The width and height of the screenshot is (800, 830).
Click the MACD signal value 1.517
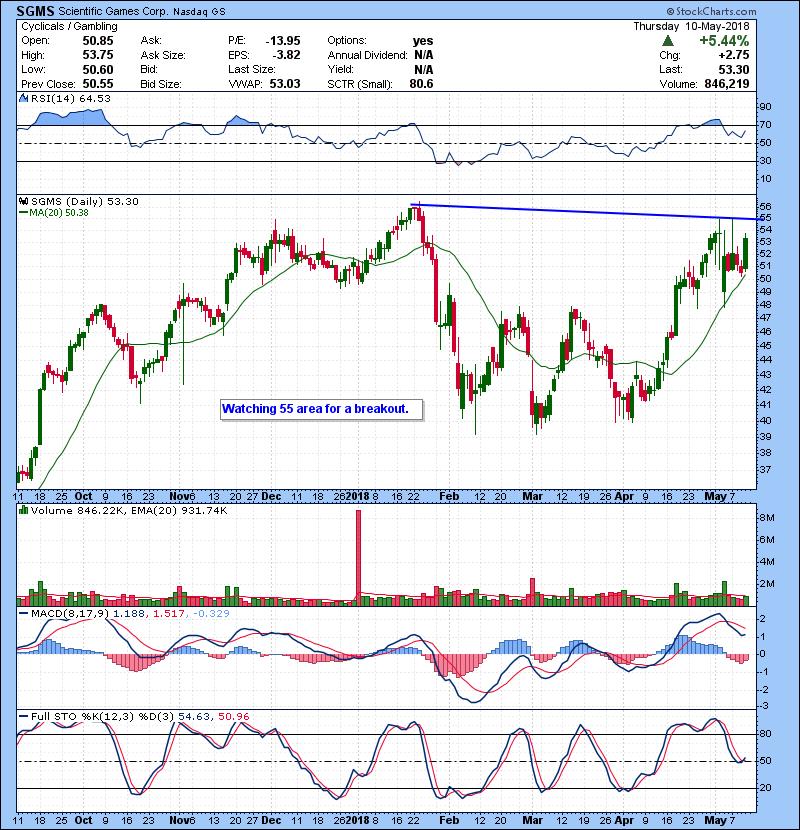(169, 614)
